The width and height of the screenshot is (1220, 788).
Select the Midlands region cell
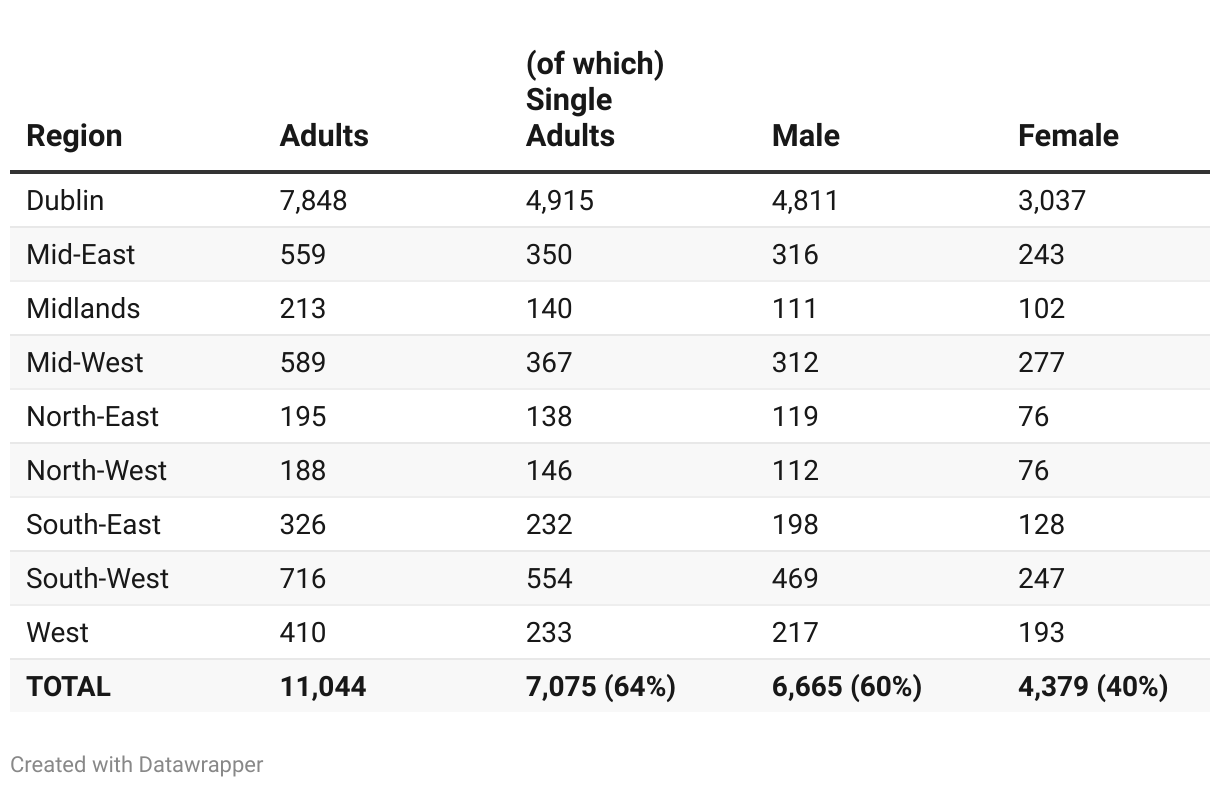tap(83, 308)
